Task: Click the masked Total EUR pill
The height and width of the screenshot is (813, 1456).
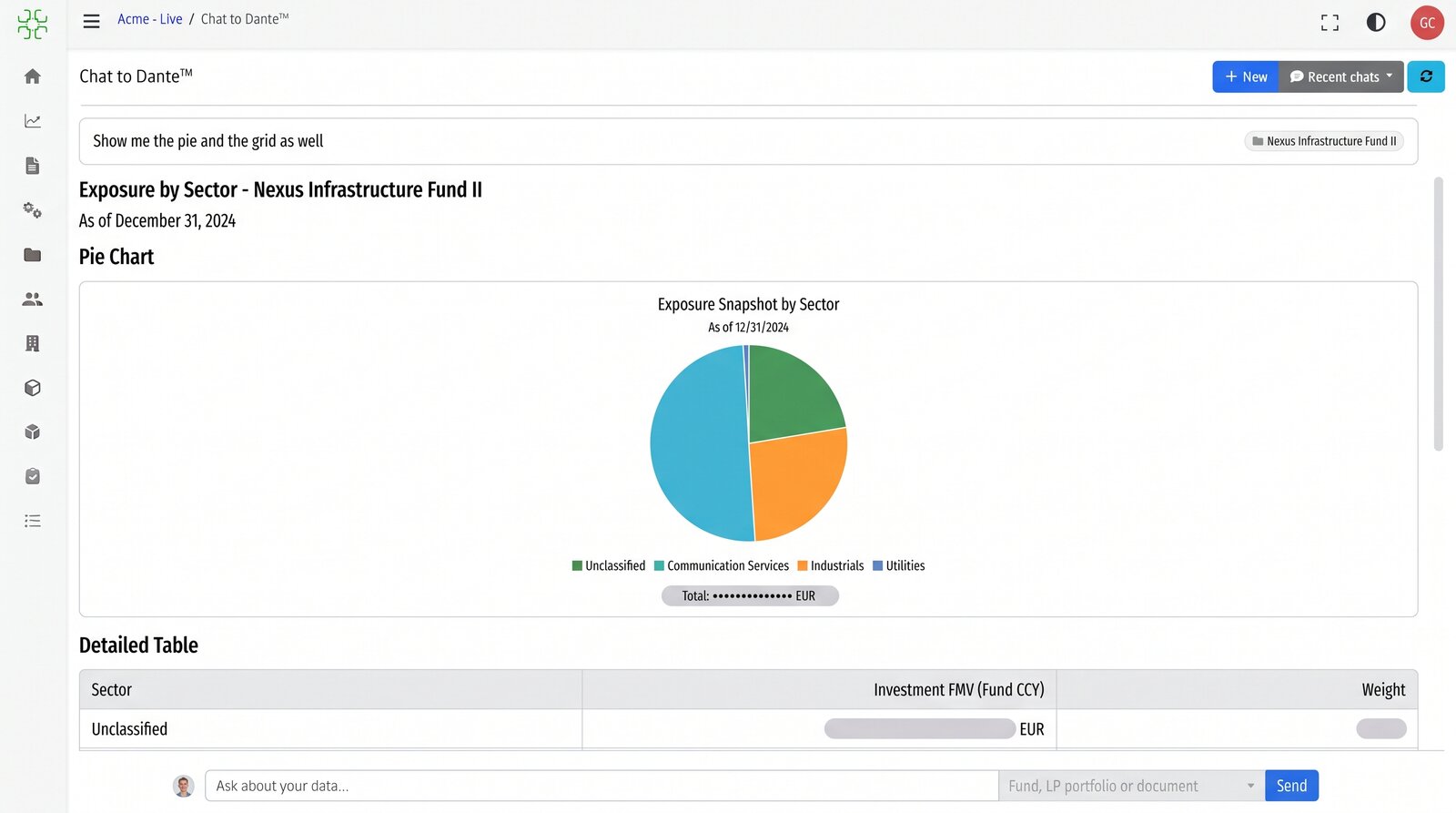Action: (750, 595)
